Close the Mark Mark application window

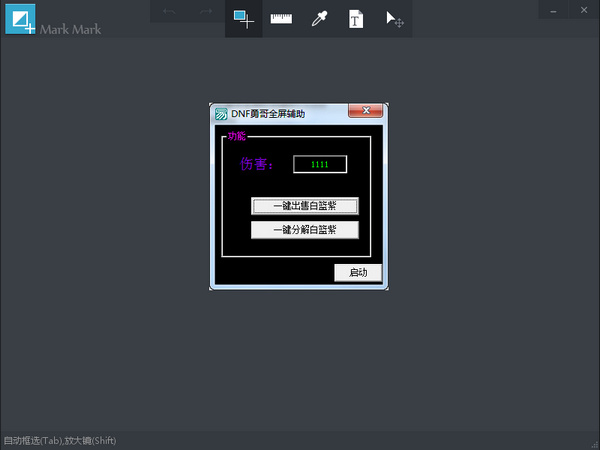[583, 10]
